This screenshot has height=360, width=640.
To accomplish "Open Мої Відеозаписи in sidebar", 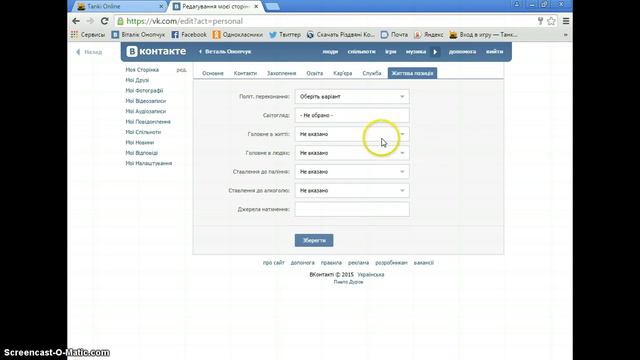I will click(x=146, y=101).
